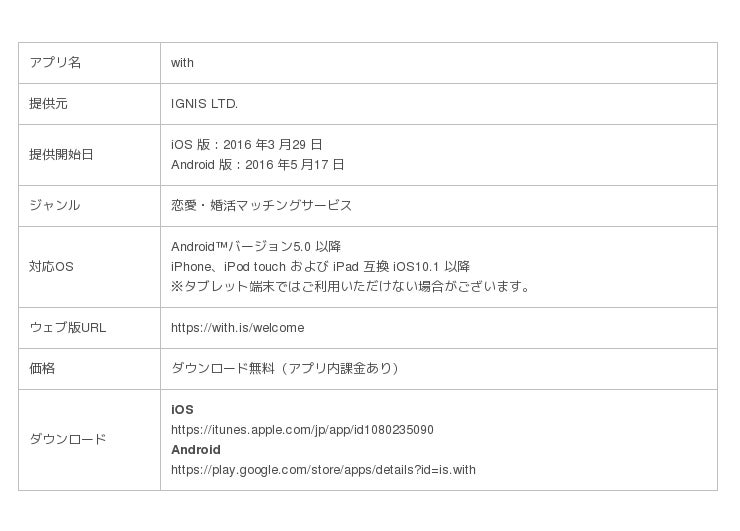The height and width of the screenshot is (531, 740).
Task: Click the 対応OS row label
Action: (x=51, y=267)
